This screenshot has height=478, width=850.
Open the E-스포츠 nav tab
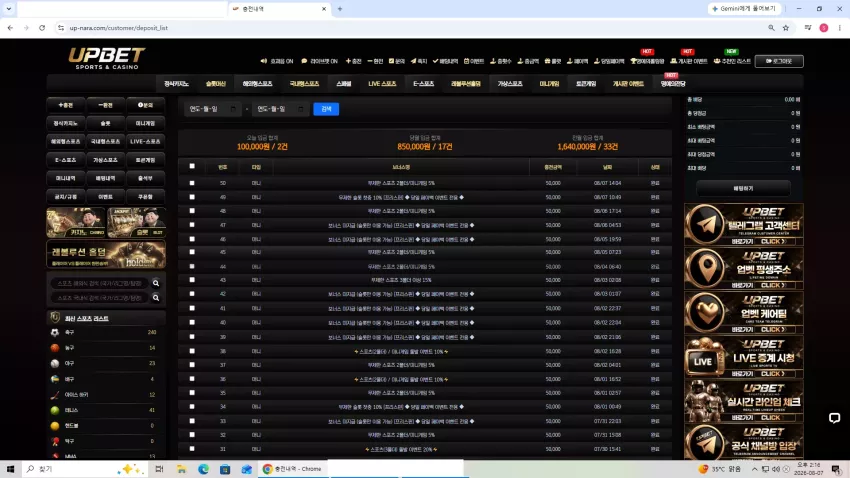pos(423,83)
